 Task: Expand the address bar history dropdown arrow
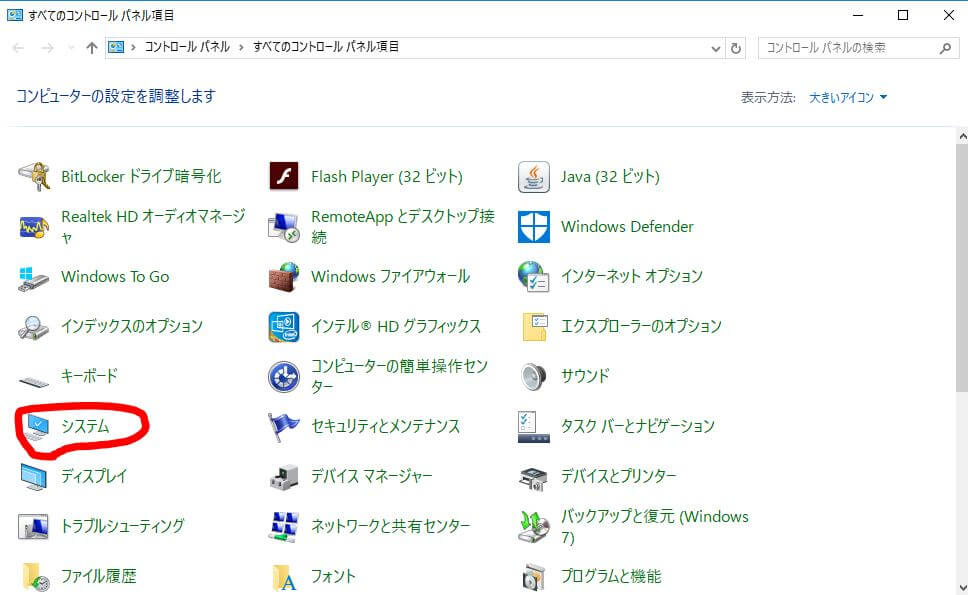pos(716,48)
